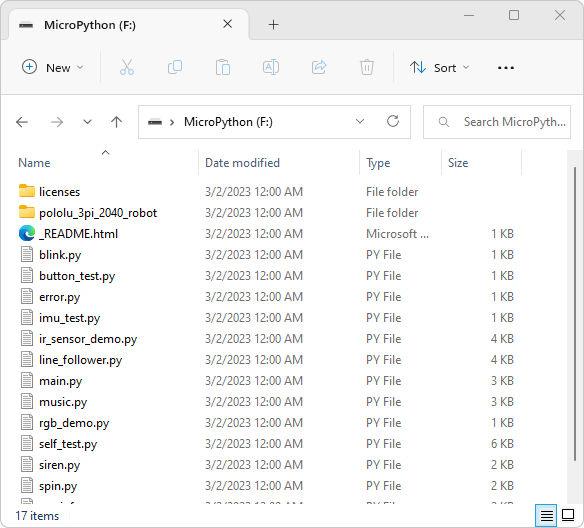Minimize the File Explorer window

pyautogui.click(x=469, y=16)
